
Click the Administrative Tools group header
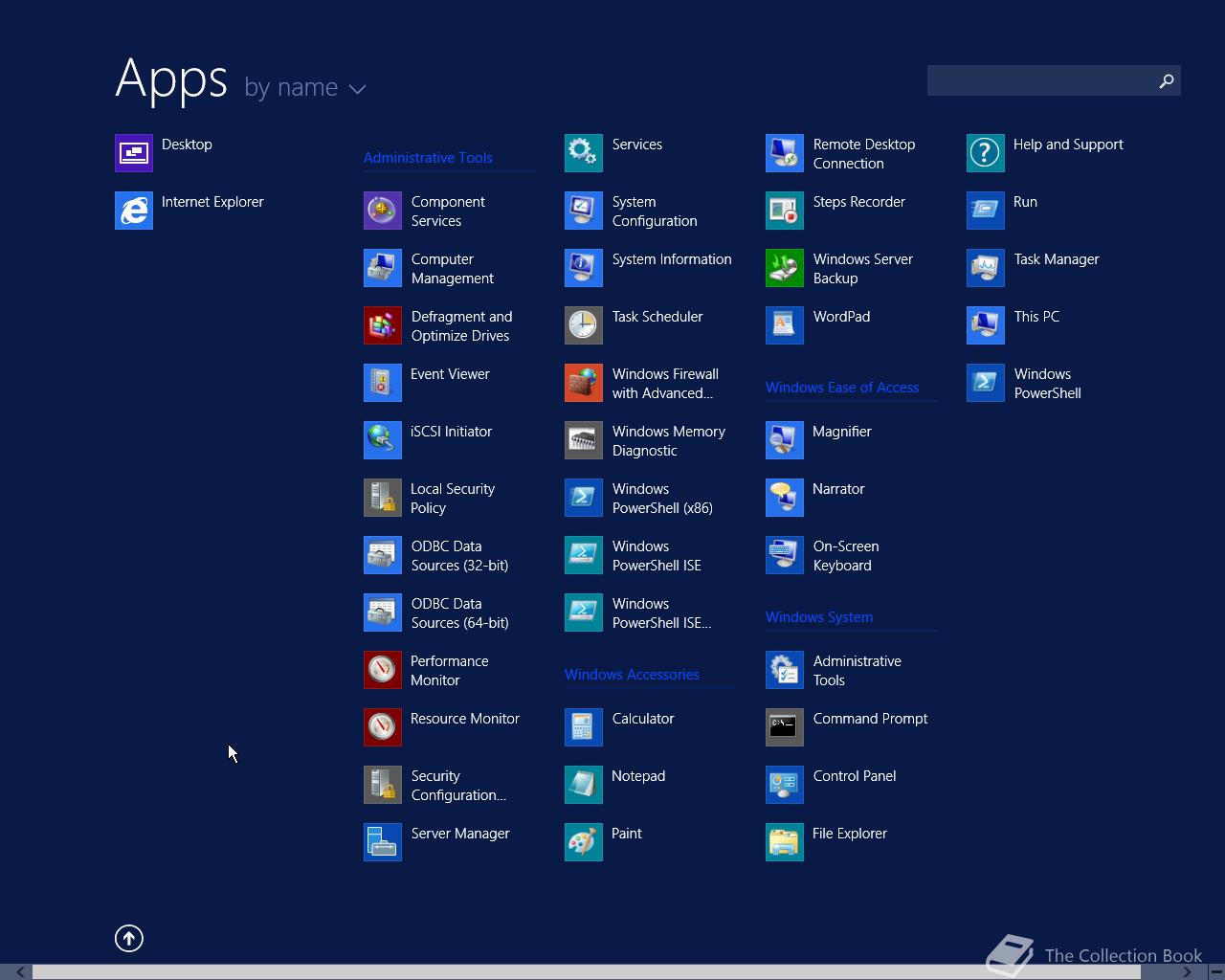click(428, 158)
